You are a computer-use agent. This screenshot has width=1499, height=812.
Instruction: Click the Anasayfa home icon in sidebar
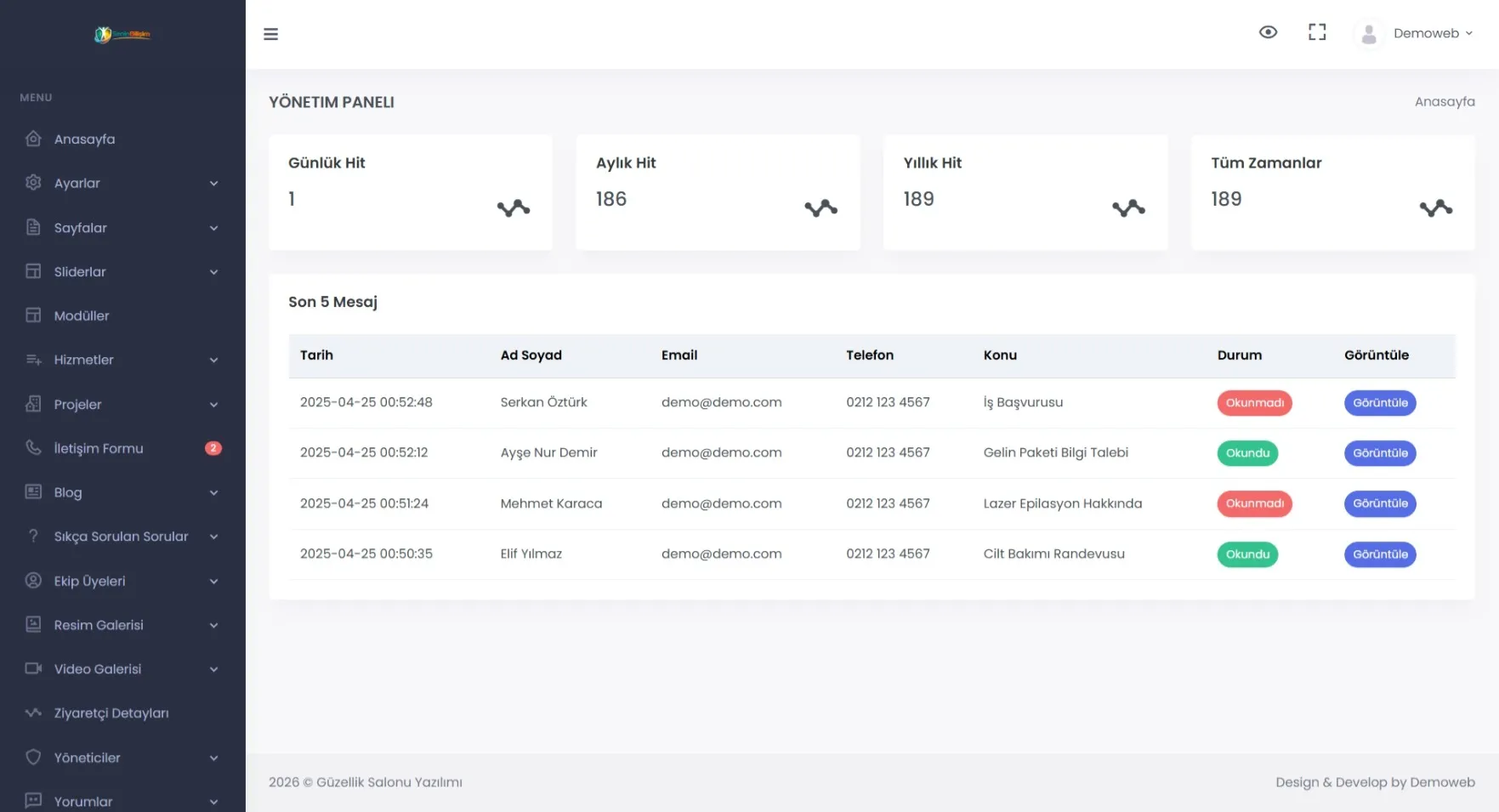pos(33,139)
